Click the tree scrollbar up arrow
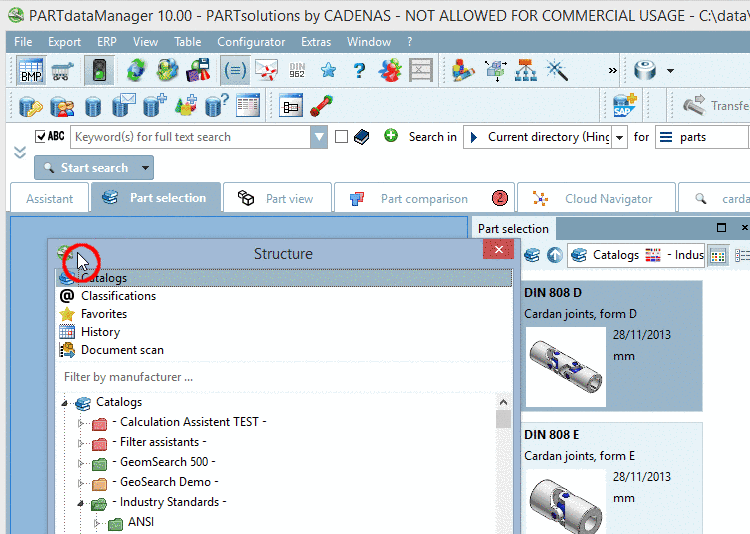Image resolution: width=750 pixels, height=534 pixels. [x=503, y=402]
